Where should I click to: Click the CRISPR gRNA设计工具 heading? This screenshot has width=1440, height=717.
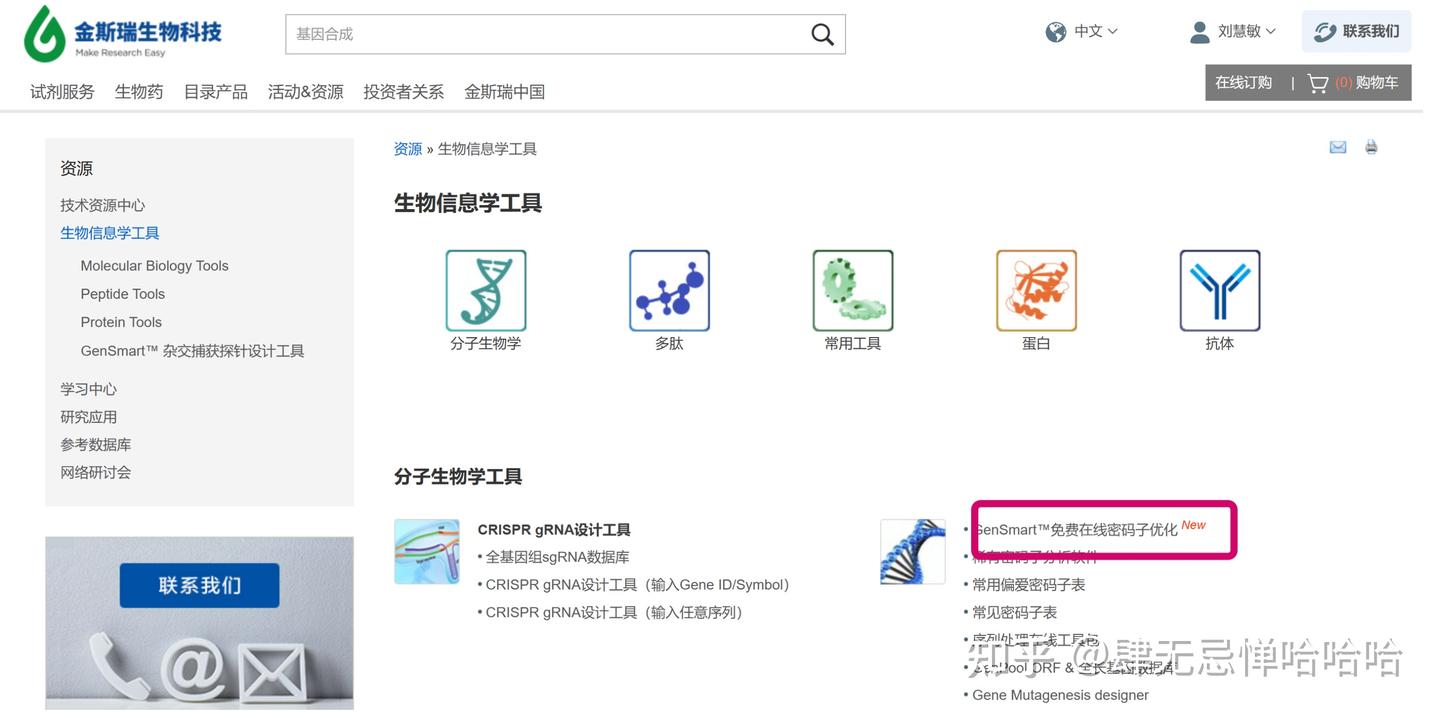point(554,530)
